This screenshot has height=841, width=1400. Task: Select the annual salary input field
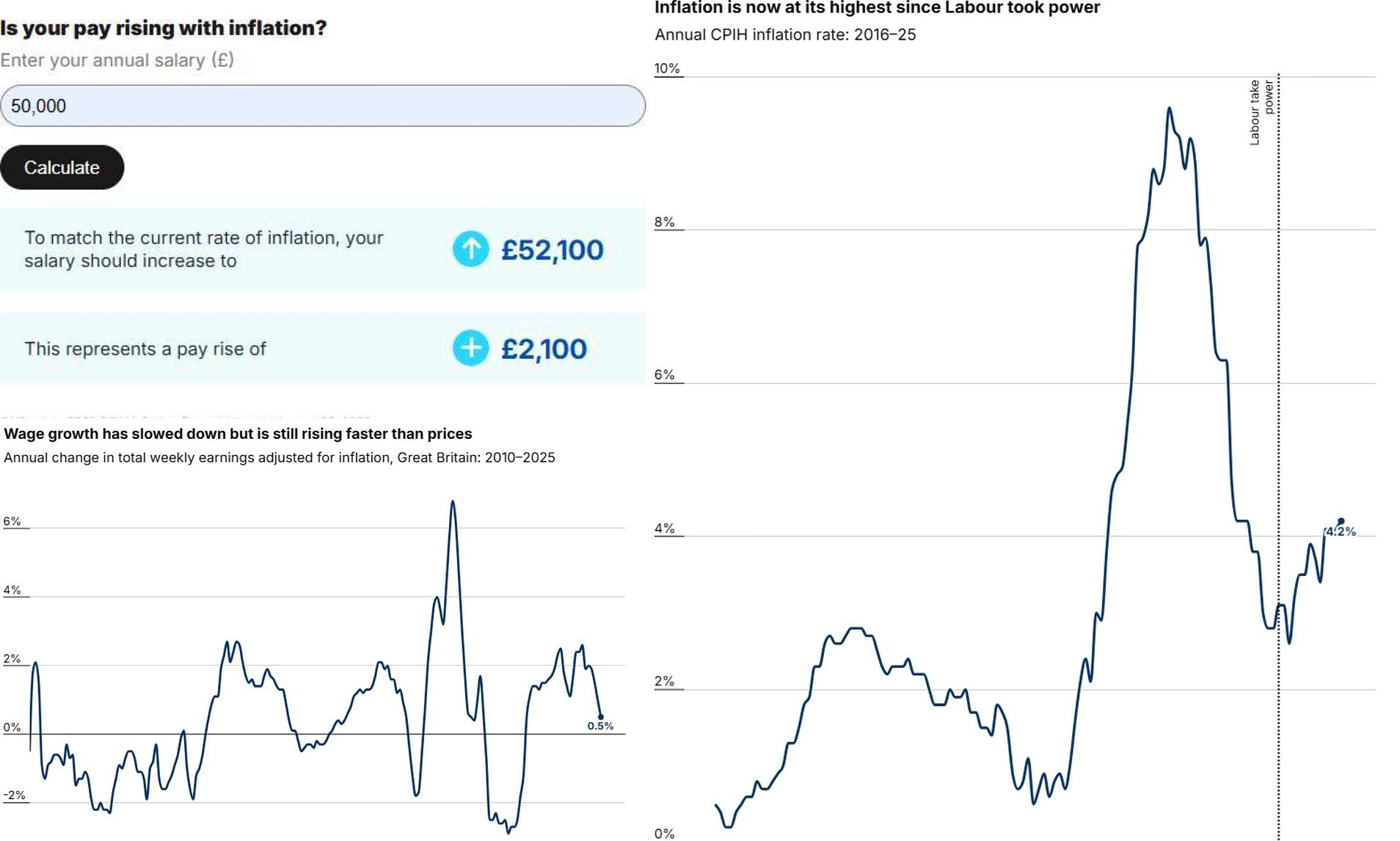point(323,106)
